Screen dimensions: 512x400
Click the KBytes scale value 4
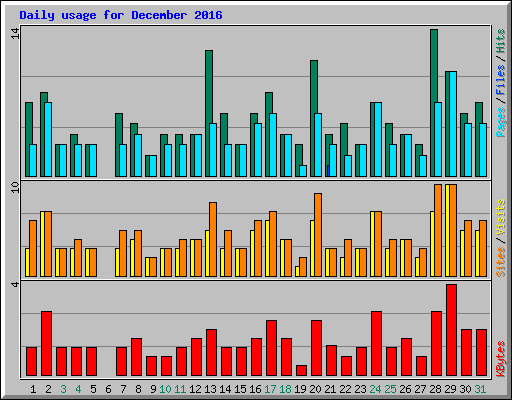click(15, 284)
